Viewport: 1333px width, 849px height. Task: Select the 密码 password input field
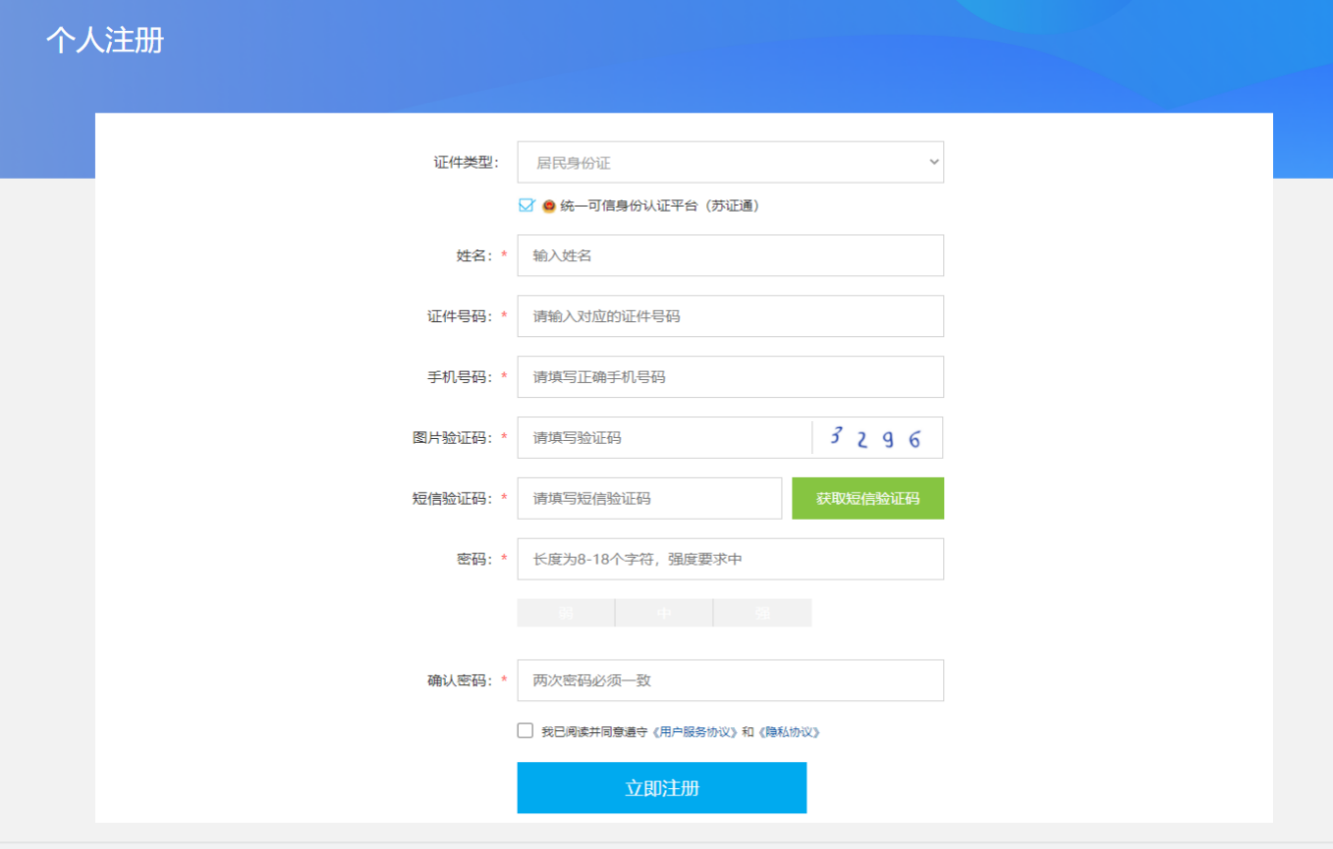coord(730,558)
